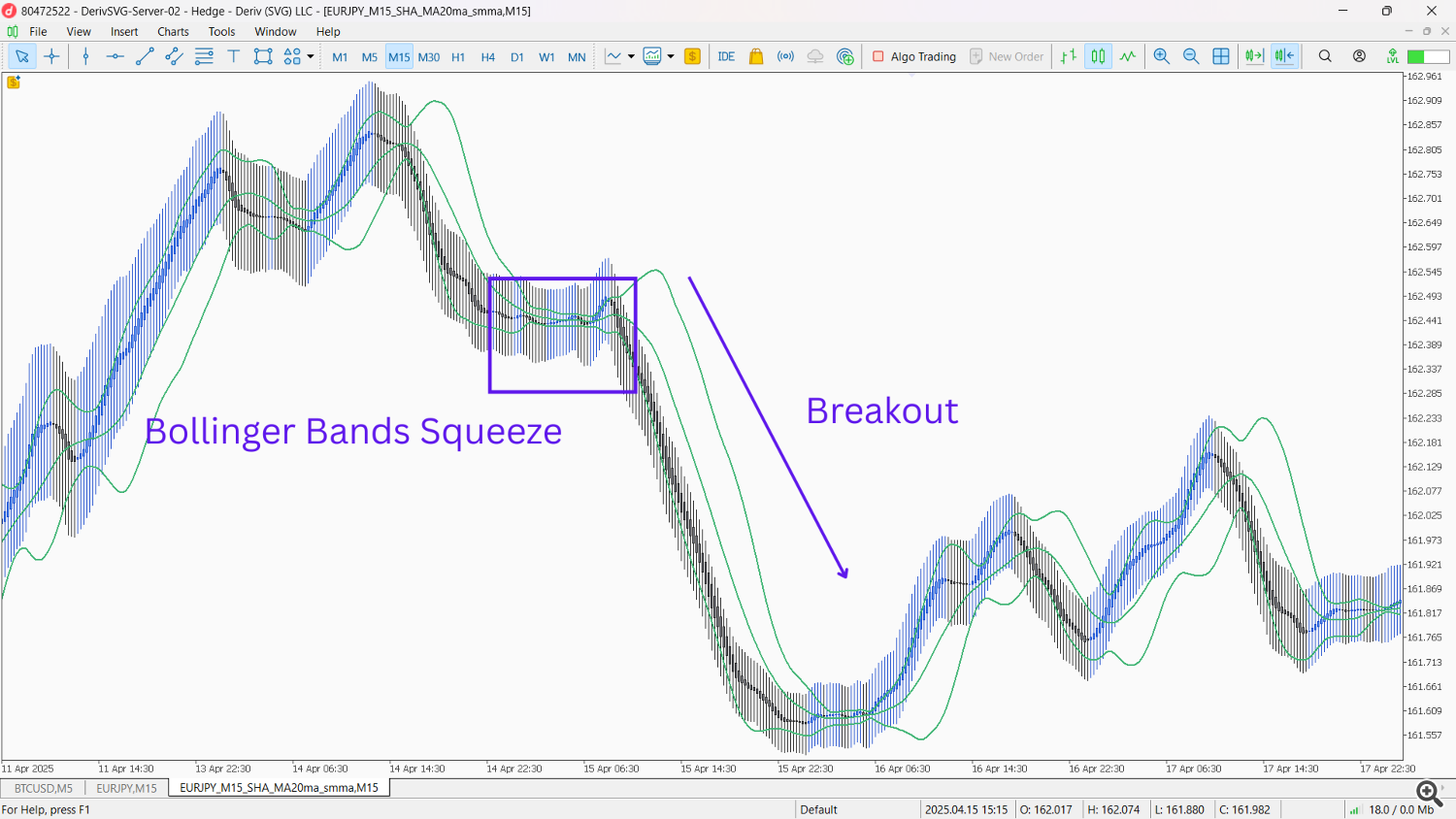Viewport: 1456px width, 819px height.
Task: Click the IDE button
Action: click(726, 56)
